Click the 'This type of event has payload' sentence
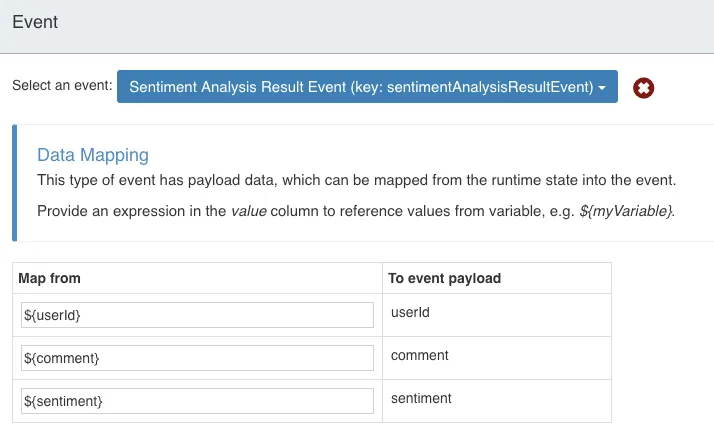 pos(357,180)
